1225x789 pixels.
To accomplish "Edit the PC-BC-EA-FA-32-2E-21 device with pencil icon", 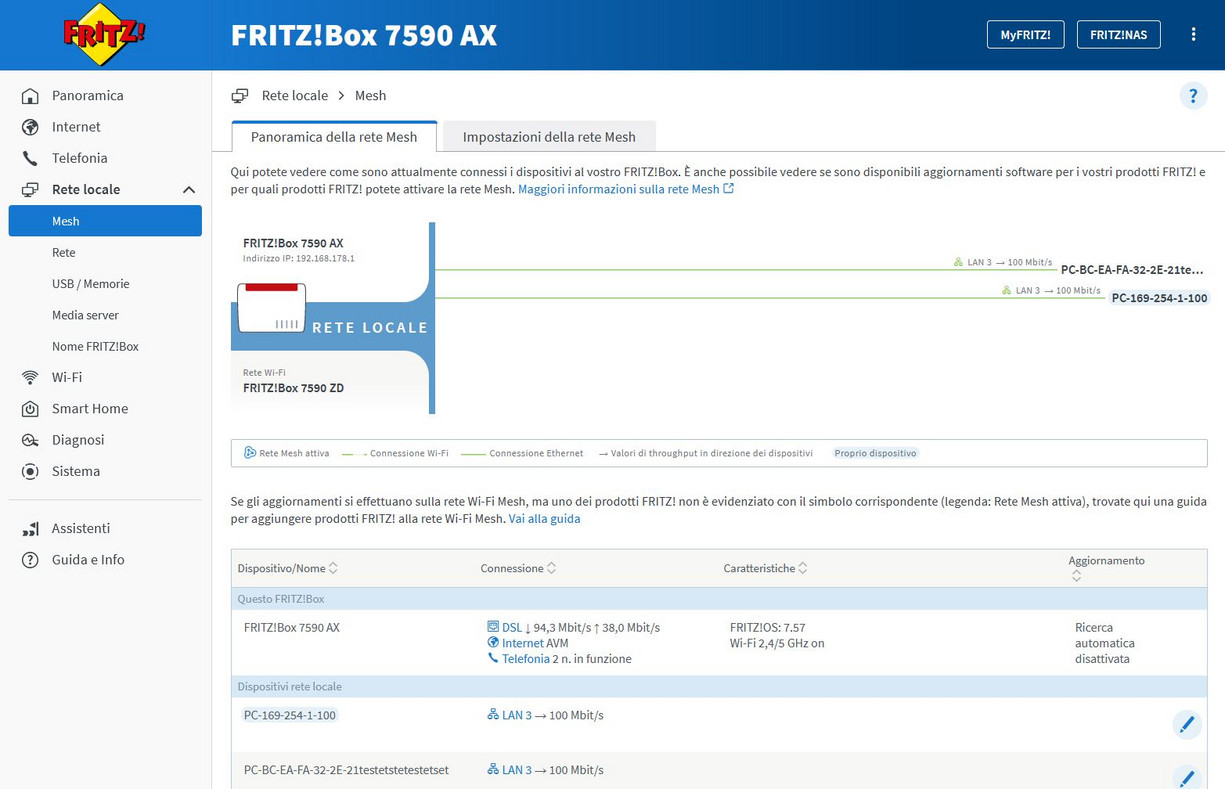I will (x=1187, y=778).
